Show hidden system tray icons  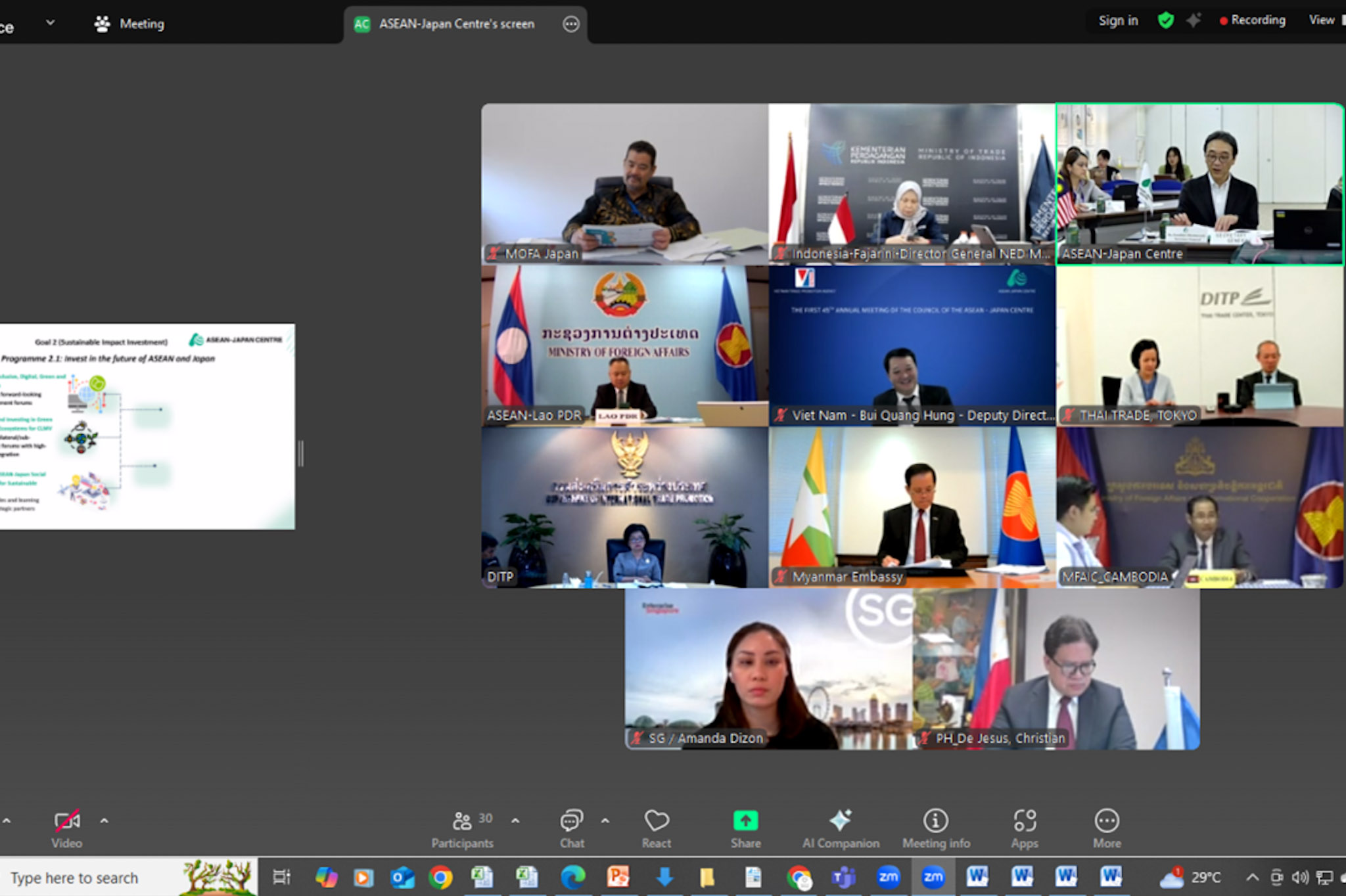click(x=1253, y=878)
